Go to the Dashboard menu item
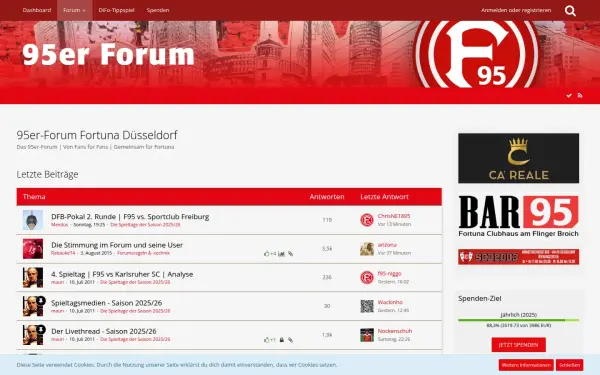Viewport: 600px width, 375px height. coord(37,10)
